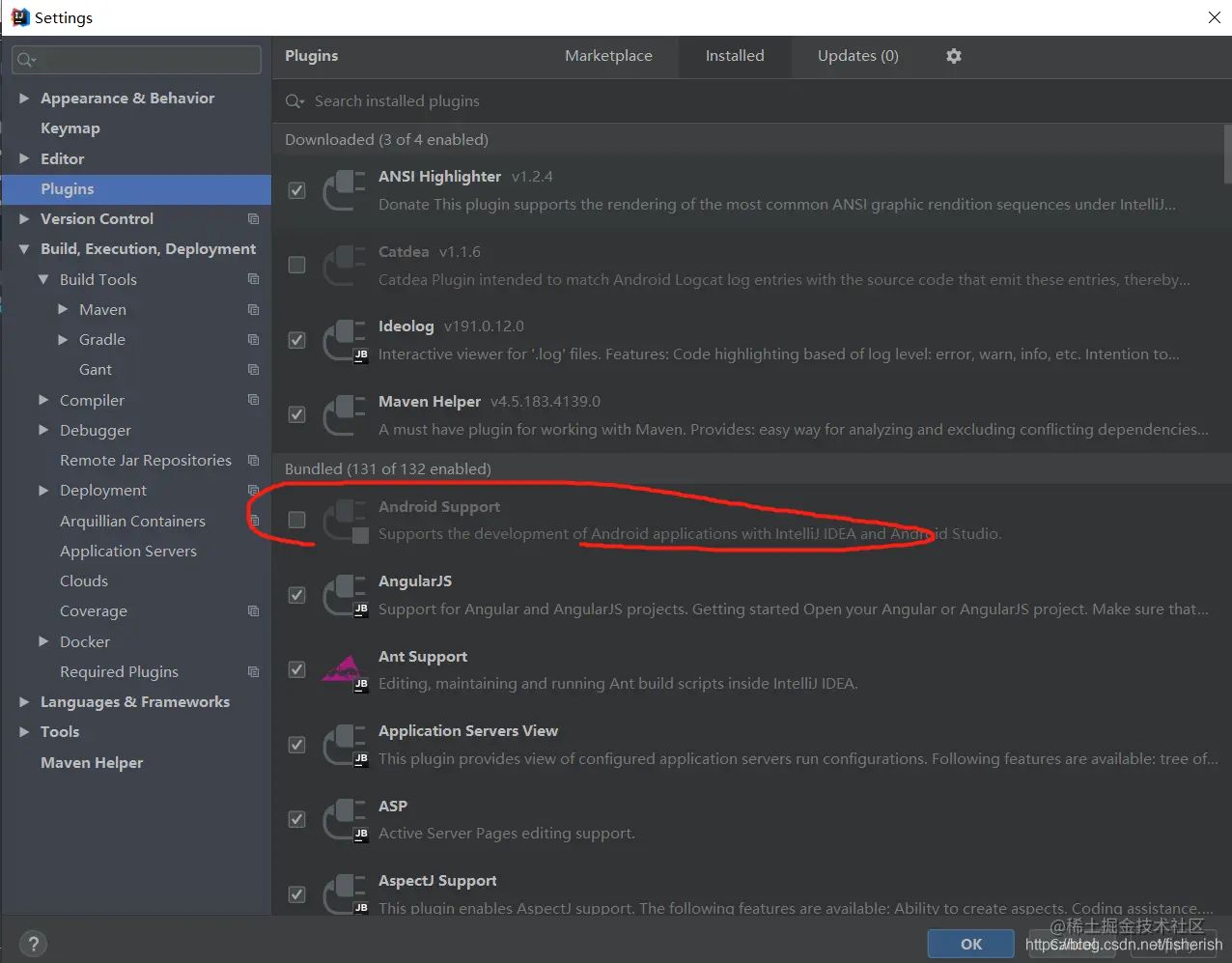Expand the Debugger node arrow
This screenshot has width=1232, height=963.
pos(43,430)
